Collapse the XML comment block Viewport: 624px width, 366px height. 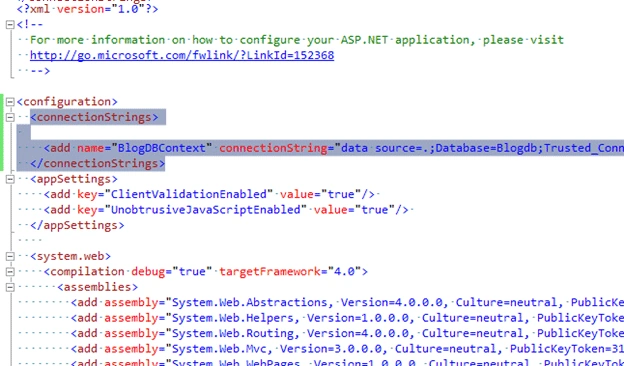[10, 25]
